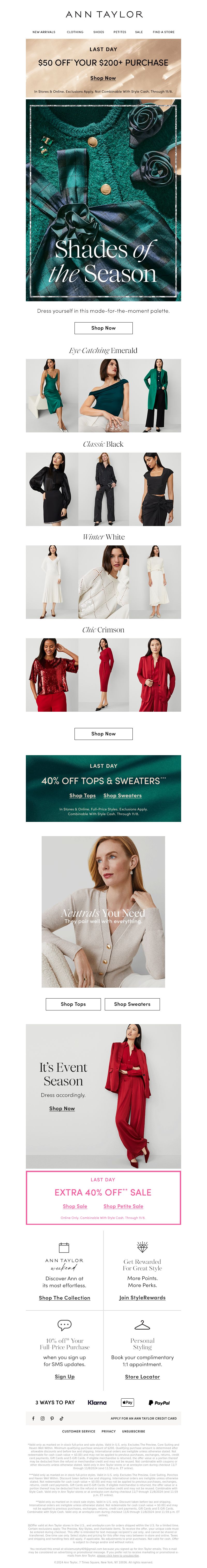Click the calendar icon above Ann Taylor Weekend
Screen dimensions: 207x1568
pyautogui.click(x=64, y=1247)
